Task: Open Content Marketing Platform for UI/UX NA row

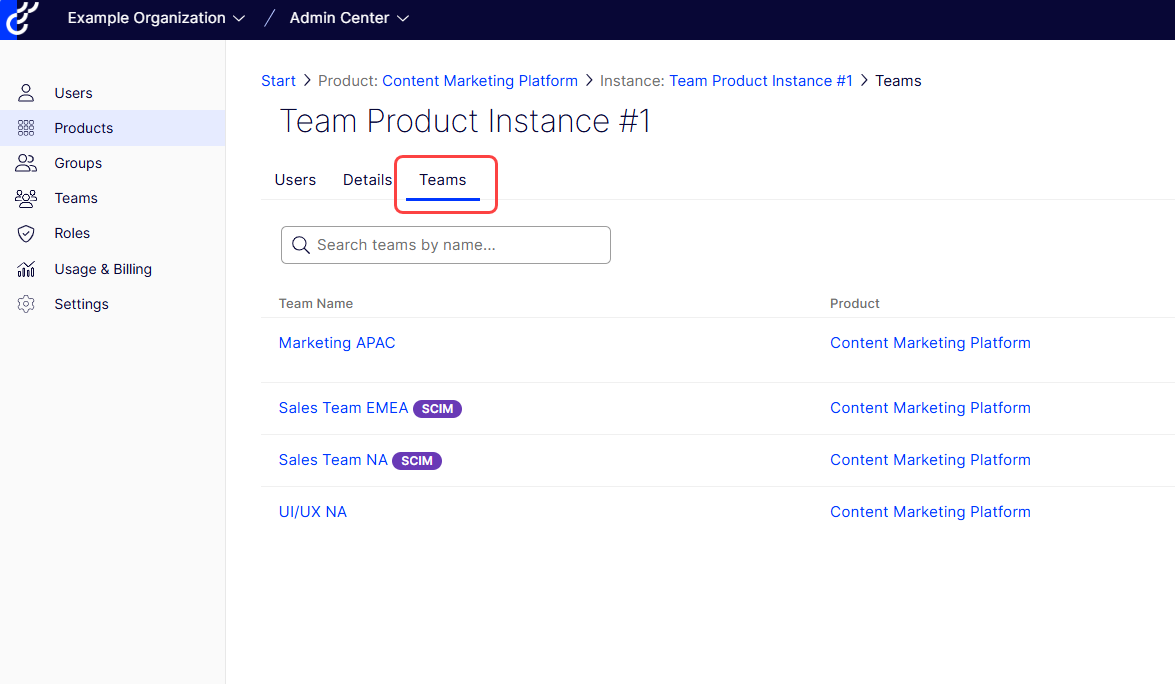Action: click(930, 512)
